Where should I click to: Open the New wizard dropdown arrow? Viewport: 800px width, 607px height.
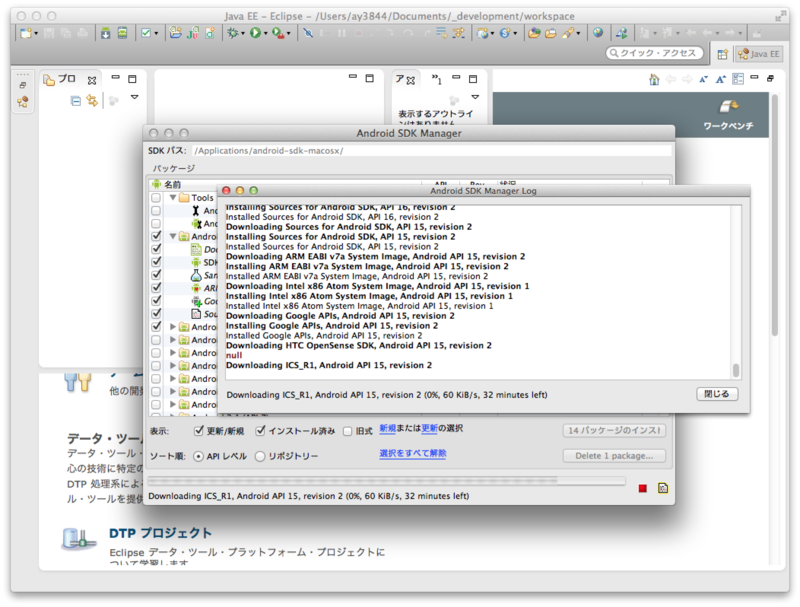(36, 34)
